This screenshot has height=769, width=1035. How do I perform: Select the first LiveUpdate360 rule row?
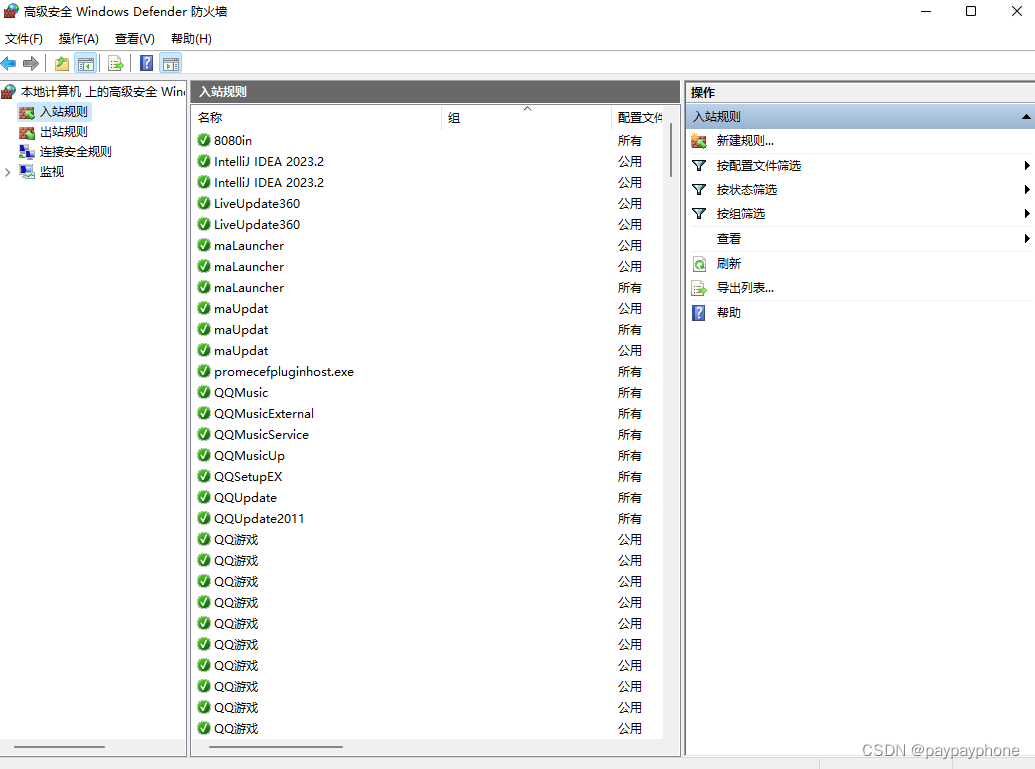(429, 203)
